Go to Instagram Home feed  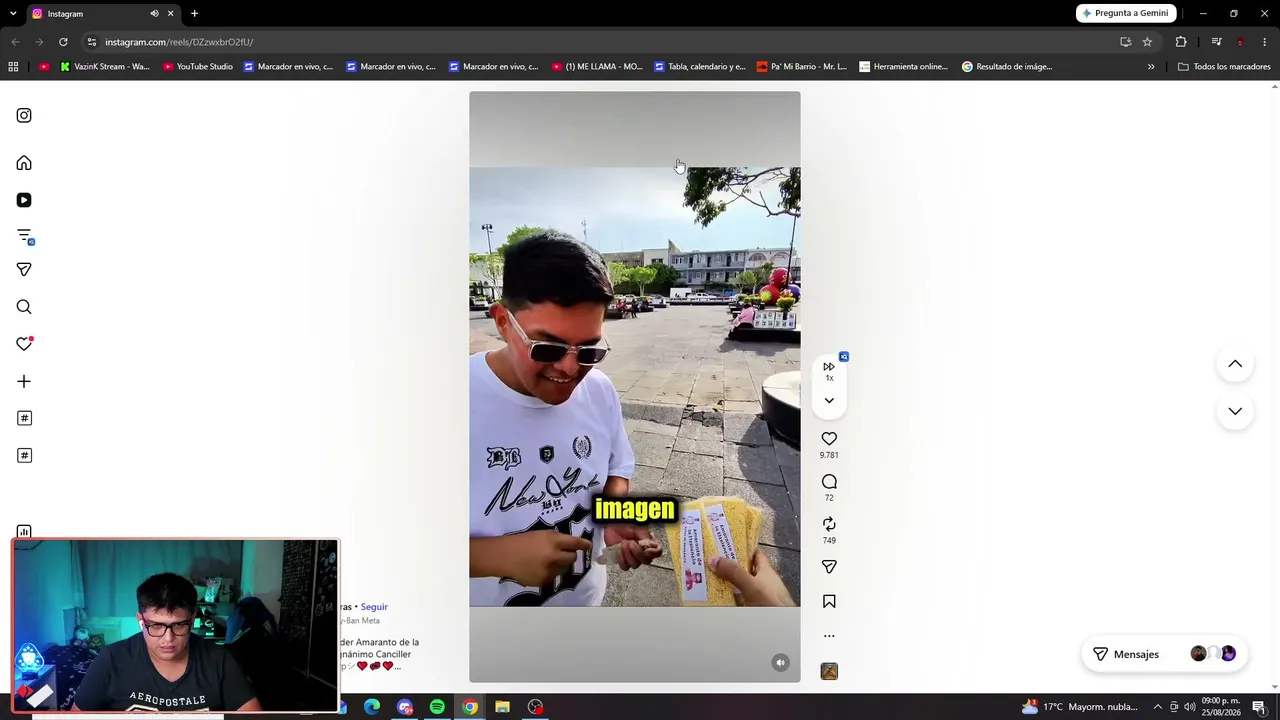pyautogui.click(x=24, y=163)
